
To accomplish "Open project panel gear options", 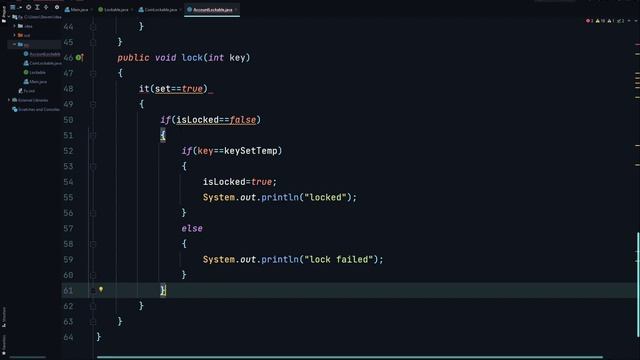I will click(x=57, y=7).
